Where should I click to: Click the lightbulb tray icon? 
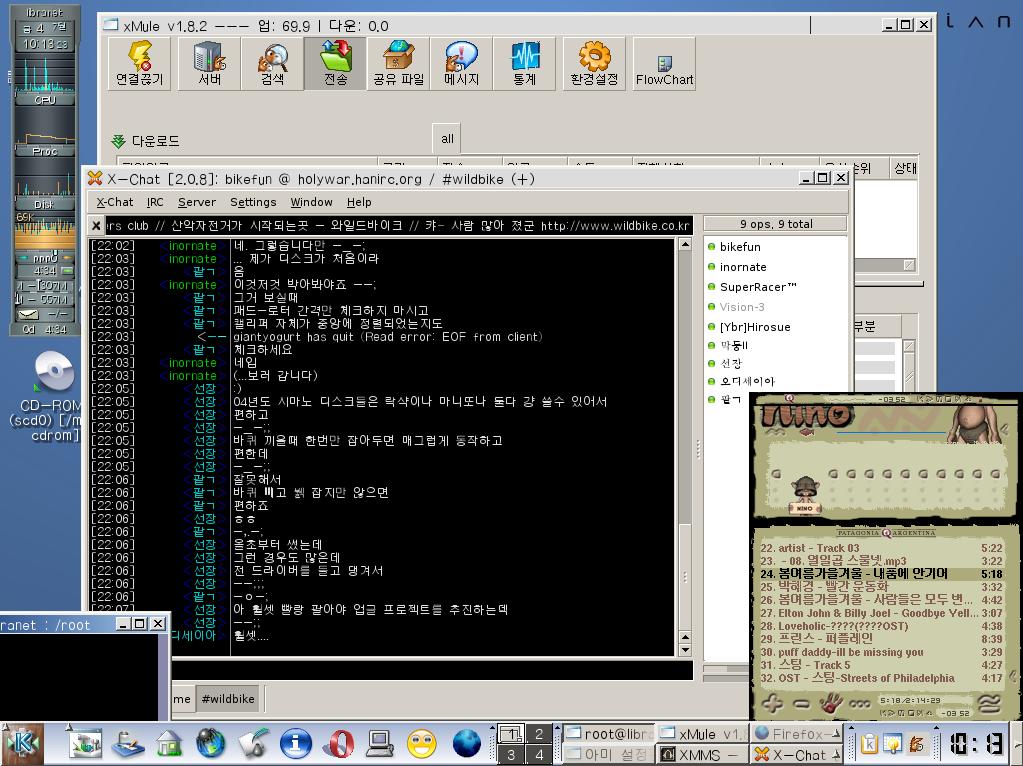893,744
